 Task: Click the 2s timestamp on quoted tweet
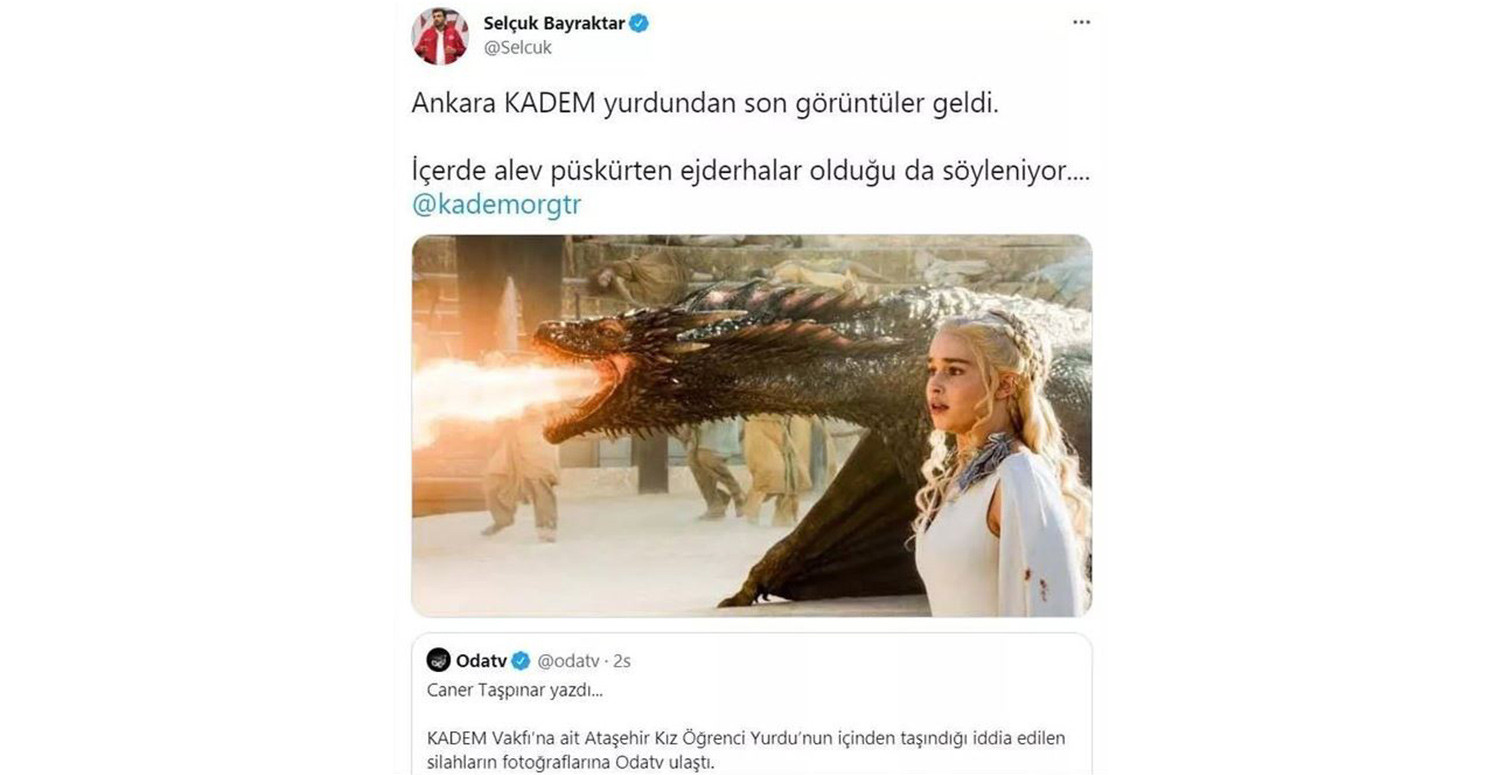pyautogui.click(x=622, y=661)
